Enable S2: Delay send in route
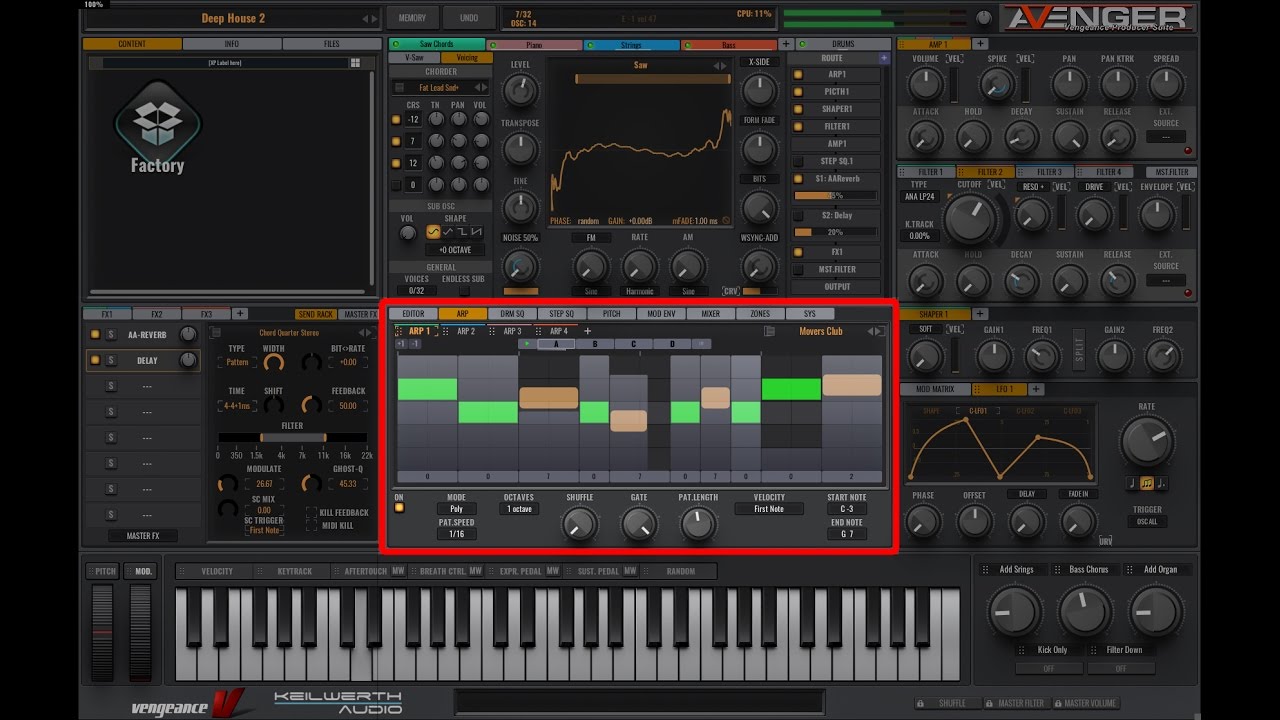Screen dimensions: 1280x720 tap(798, 215)
